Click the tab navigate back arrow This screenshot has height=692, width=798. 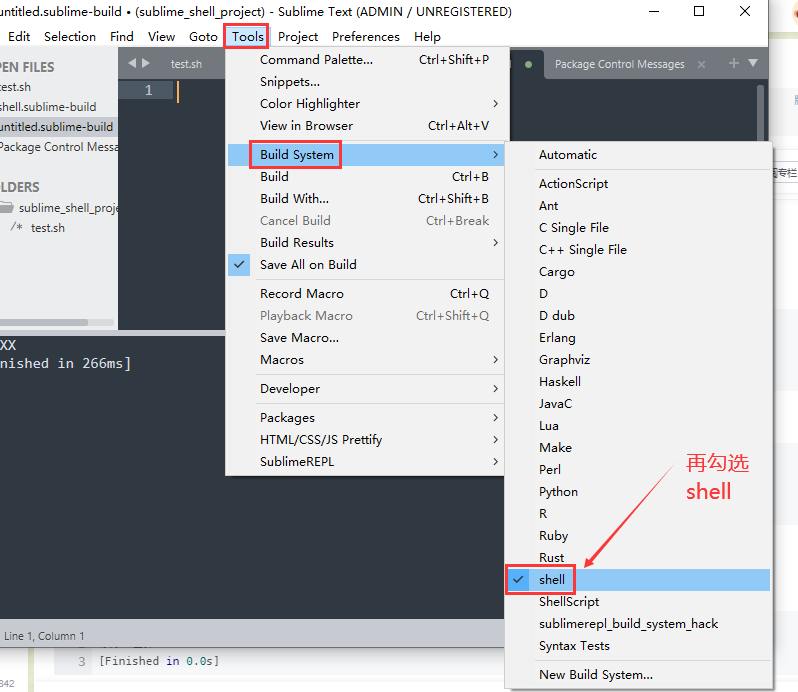pos(132,63)
